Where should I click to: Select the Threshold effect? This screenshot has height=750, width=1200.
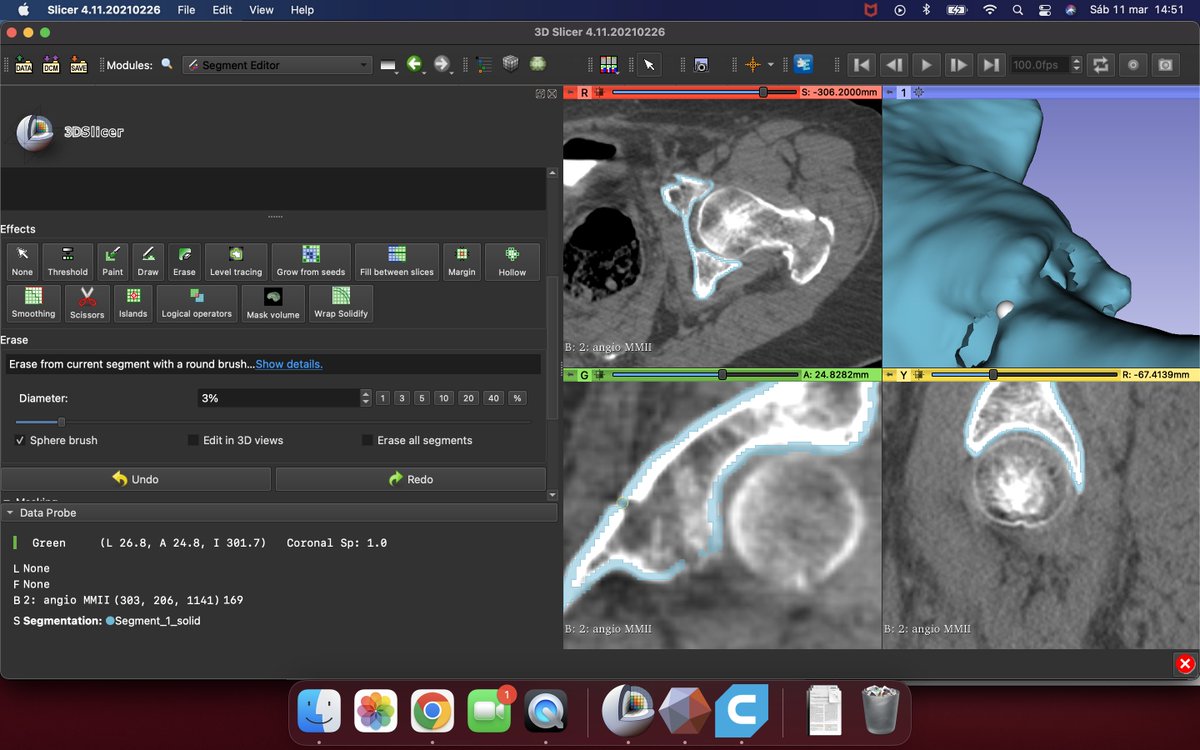pyautogui.click(x=68, y=261)
